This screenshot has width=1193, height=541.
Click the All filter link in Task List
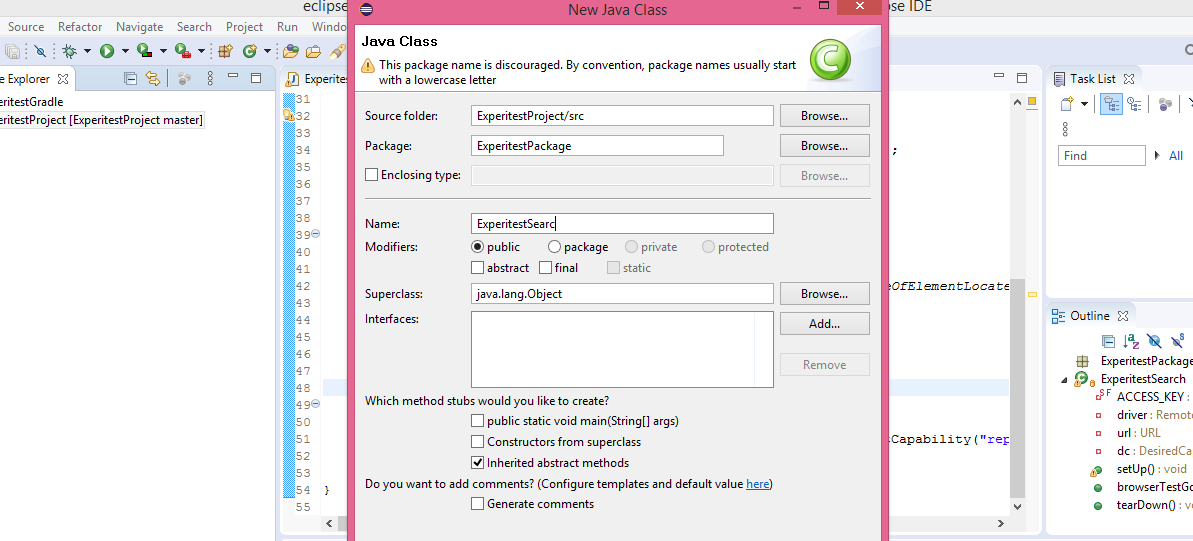click(1176, 155)
